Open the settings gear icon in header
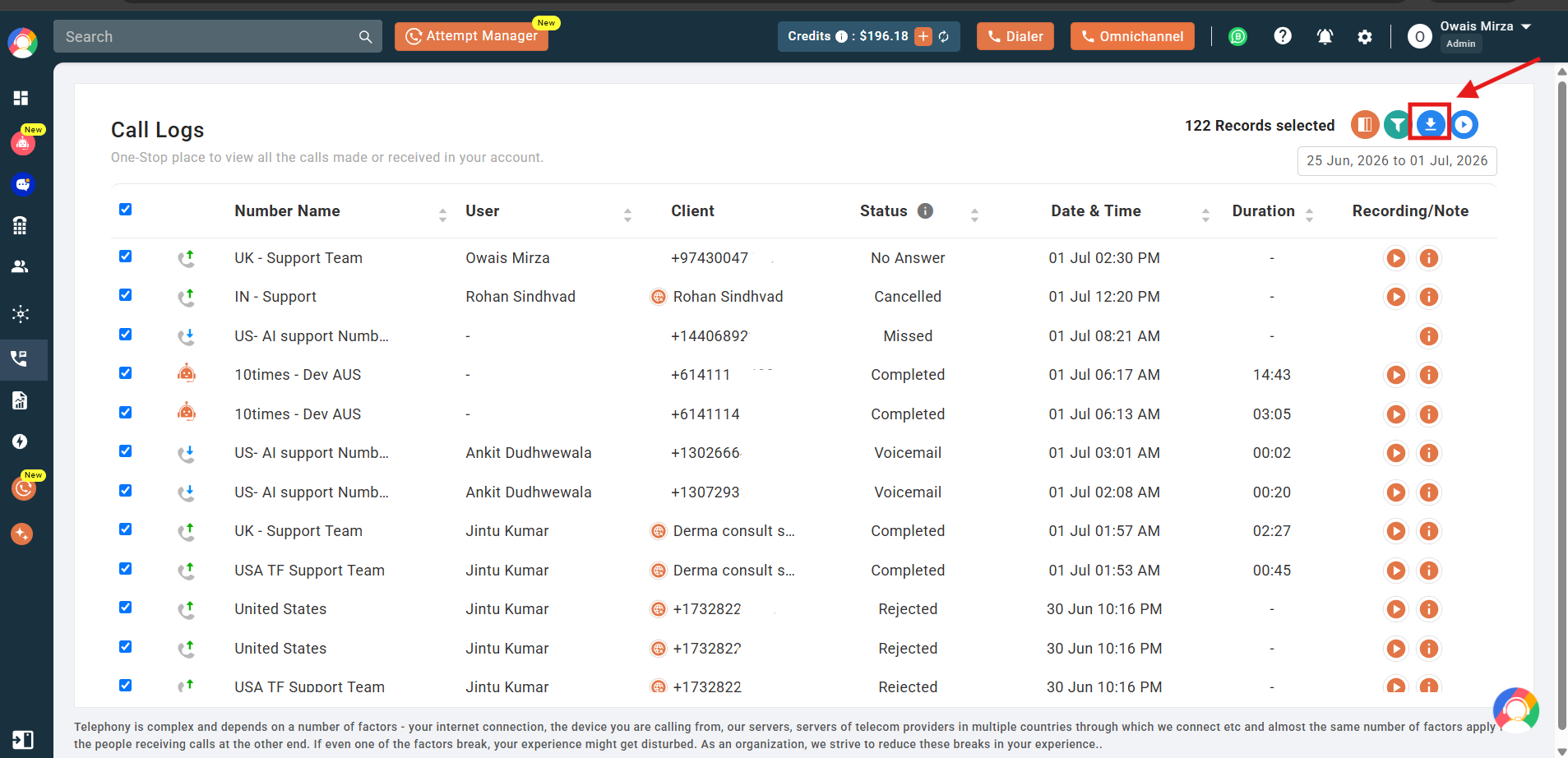This screenshot has height=758, width=1568. (1365, 37)
